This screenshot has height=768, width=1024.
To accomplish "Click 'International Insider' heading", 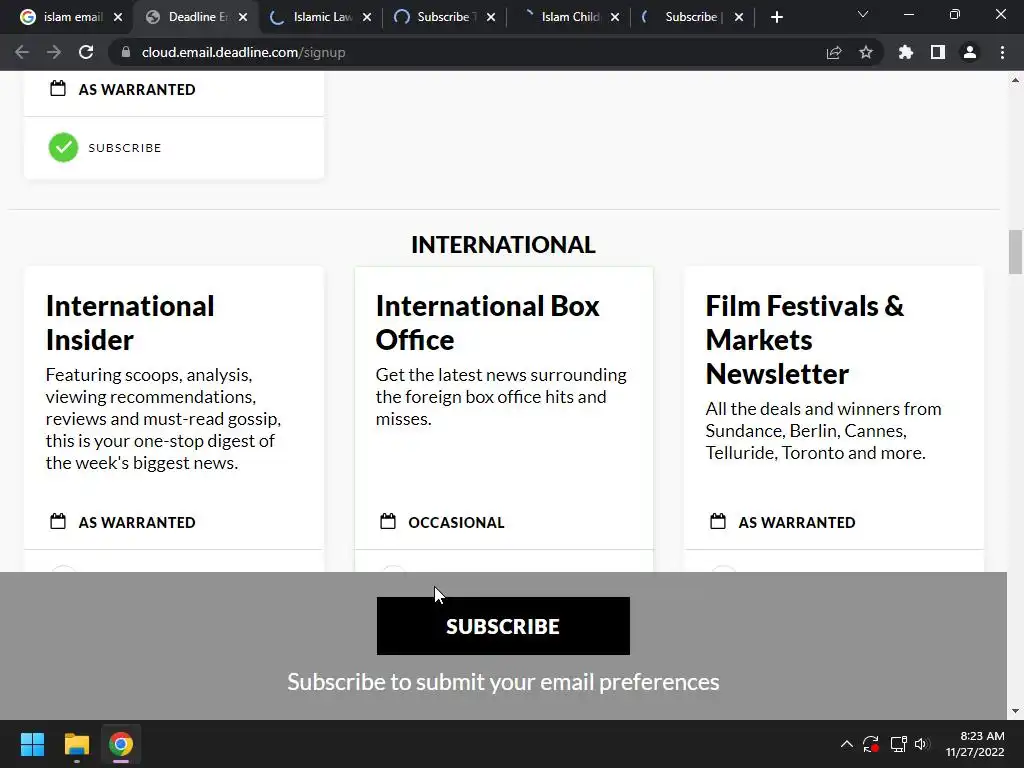I will click(130, 323).
